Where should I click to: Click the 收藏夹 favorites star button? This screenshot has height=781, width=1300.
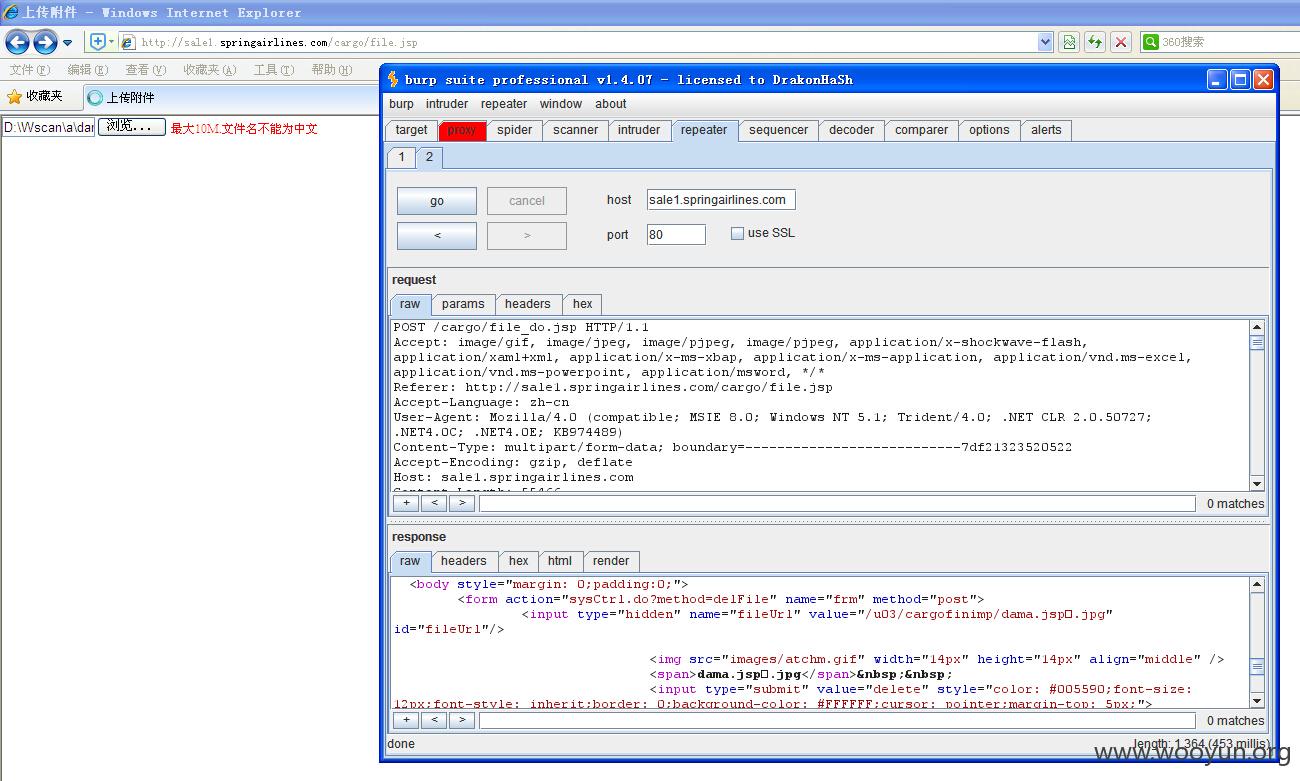[x=35, y=97]
